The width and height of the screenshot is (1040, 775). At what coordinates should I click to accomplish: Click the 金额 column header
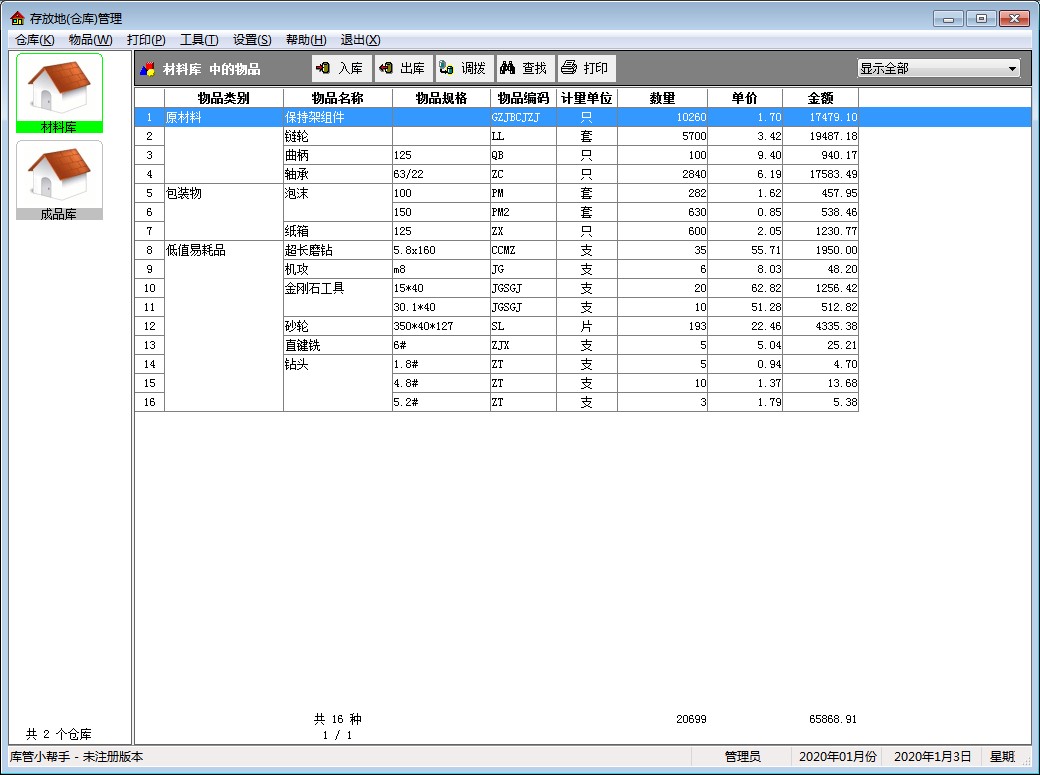click(x=820, y=98)
